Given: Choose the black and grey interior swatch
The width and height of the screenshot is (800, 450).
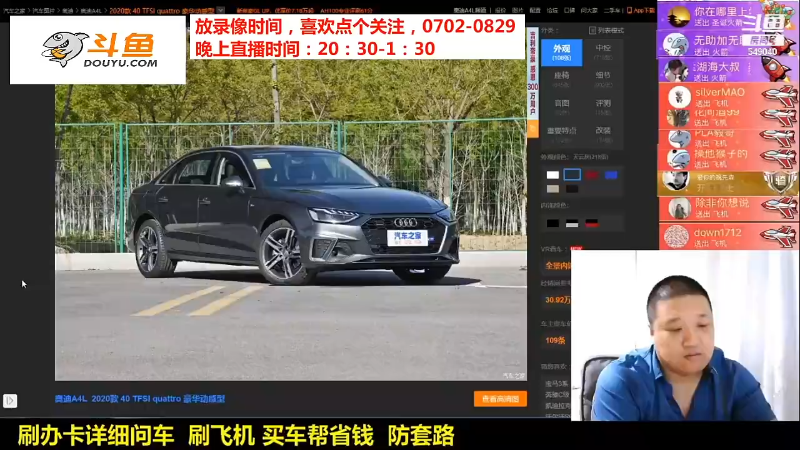Looking at the screenshot, I should point(572,223).
